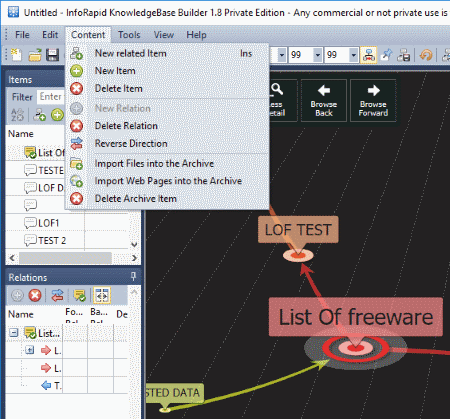Choose New related Item from the menu
Viewport: 450px width, 419px height.
(x=168, y=53)
